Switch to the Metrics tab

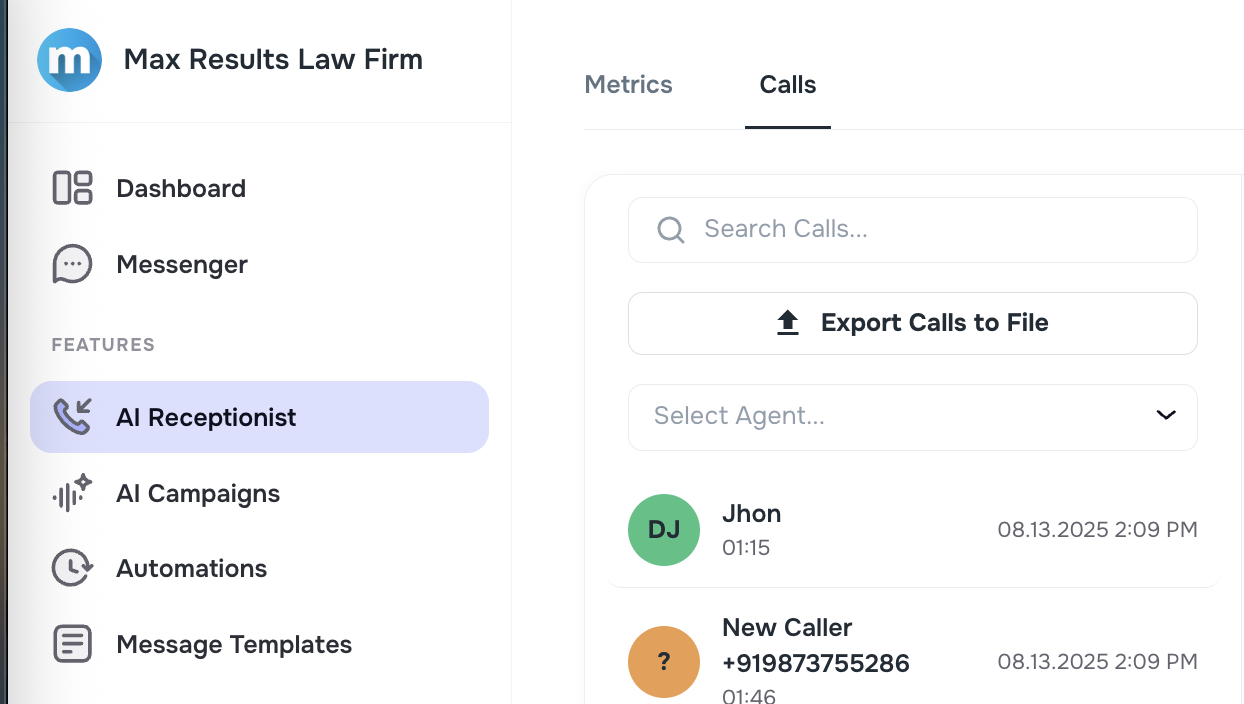click(x=628, y=85)
